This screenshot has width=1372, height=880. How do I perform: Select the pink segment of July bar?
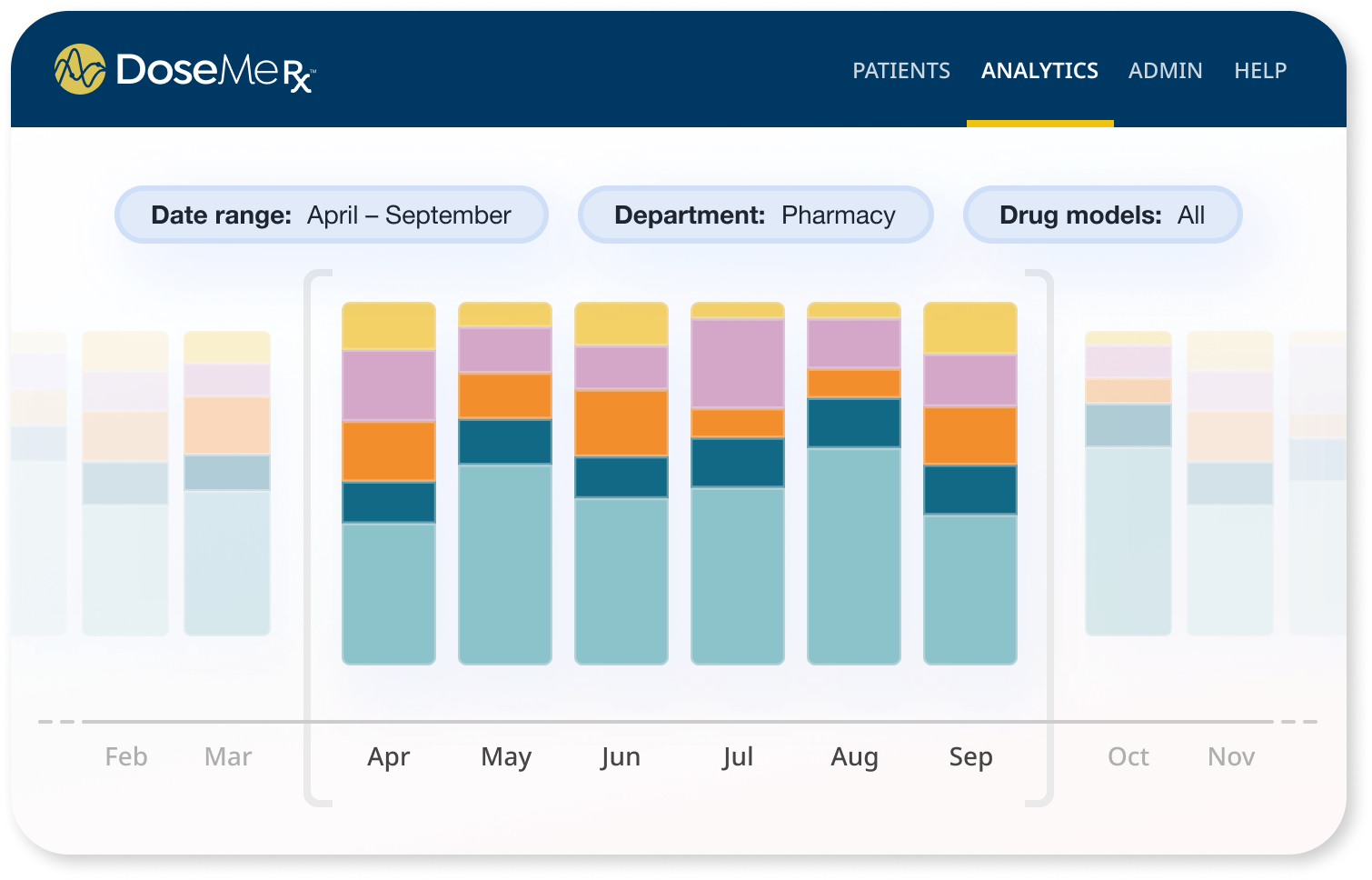point(738,363)
